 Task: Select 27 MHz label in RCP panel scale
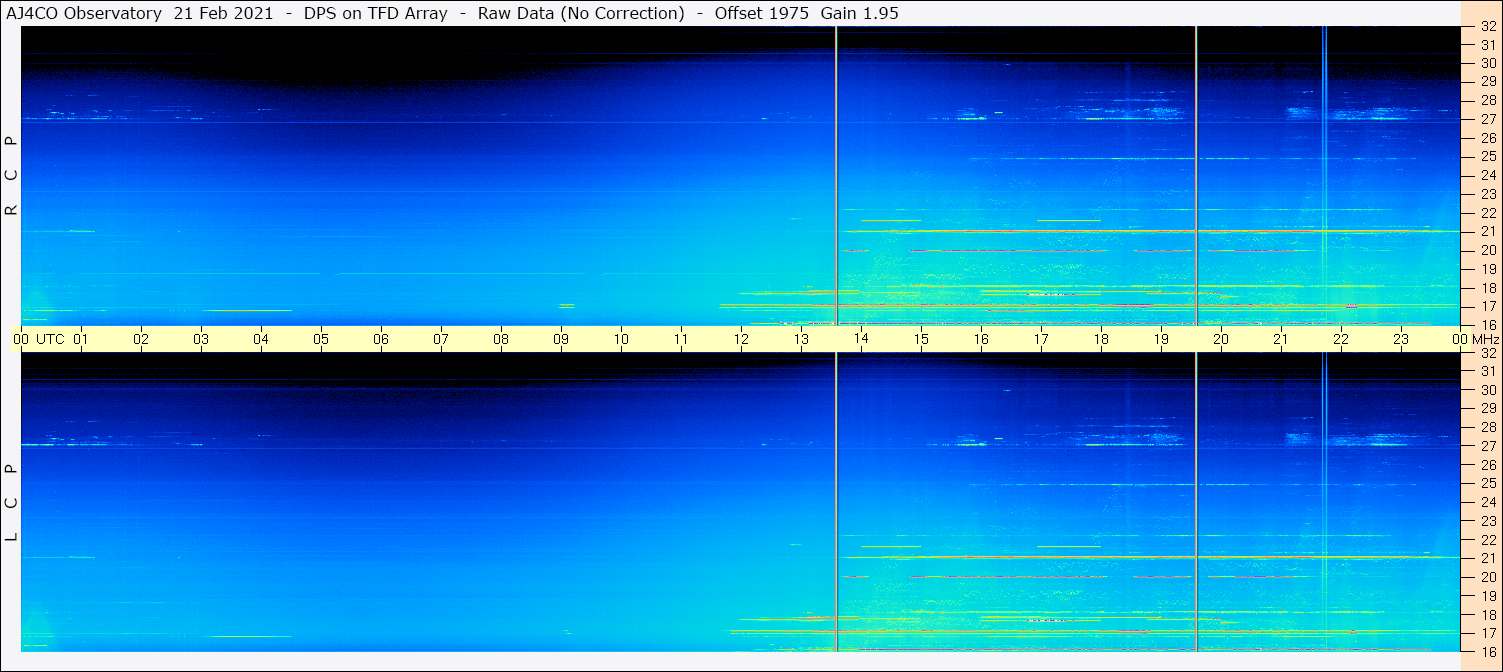1487,119
